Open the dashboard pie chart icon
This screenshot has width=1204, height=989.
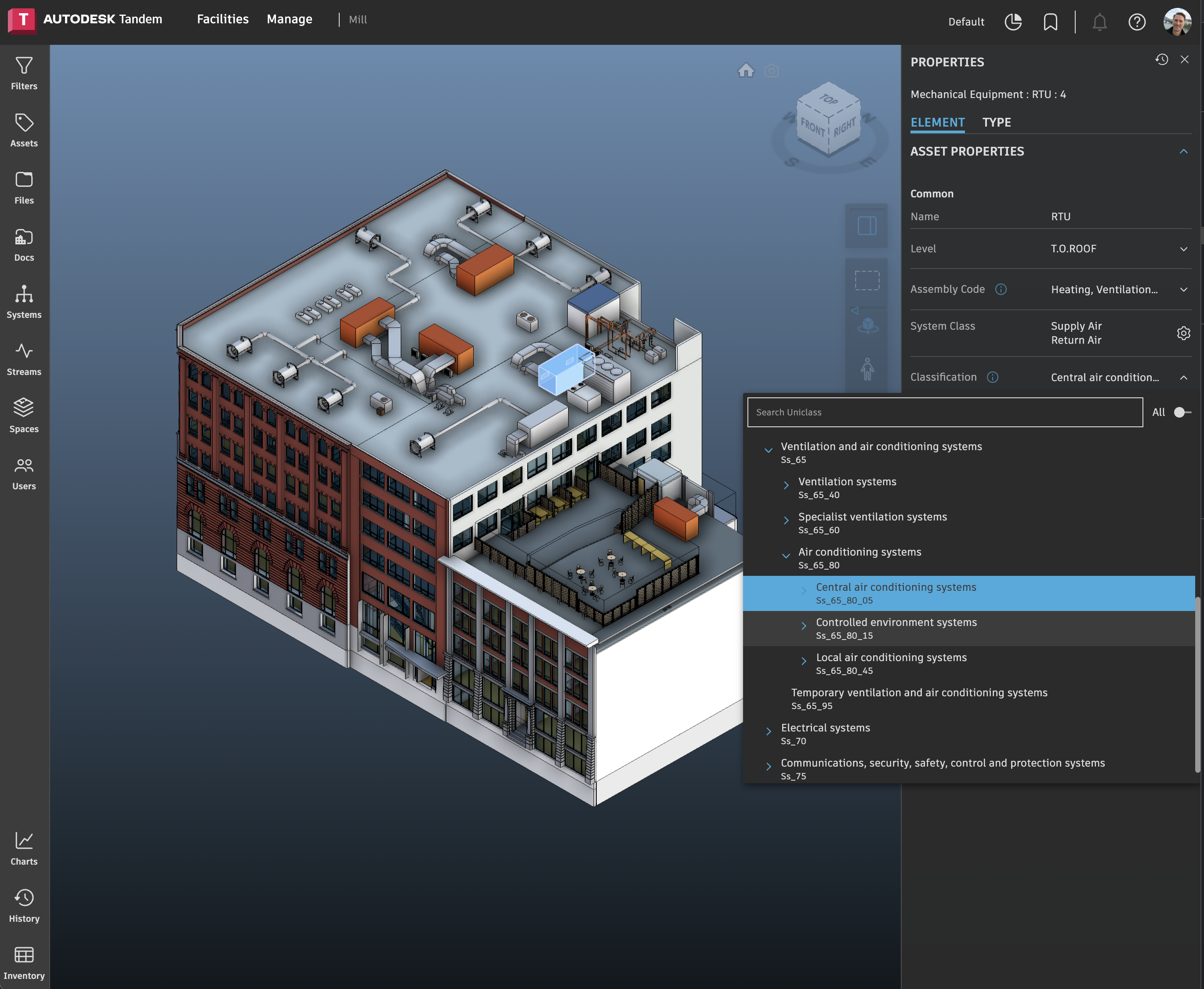click(1013, 22)
